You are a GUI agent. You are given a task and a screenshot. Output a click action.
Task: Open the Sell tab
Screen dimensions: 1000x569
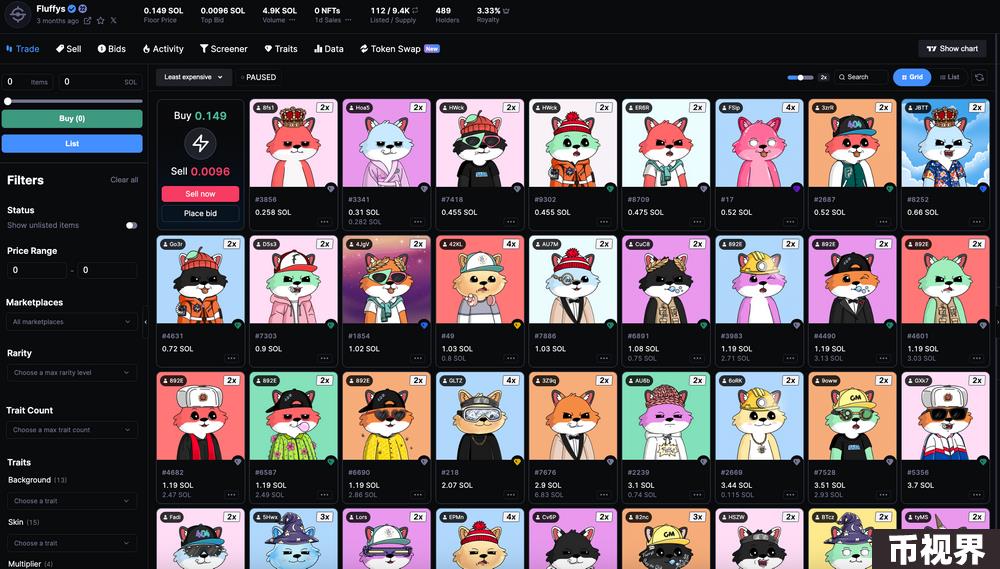[x=68, y=48]
